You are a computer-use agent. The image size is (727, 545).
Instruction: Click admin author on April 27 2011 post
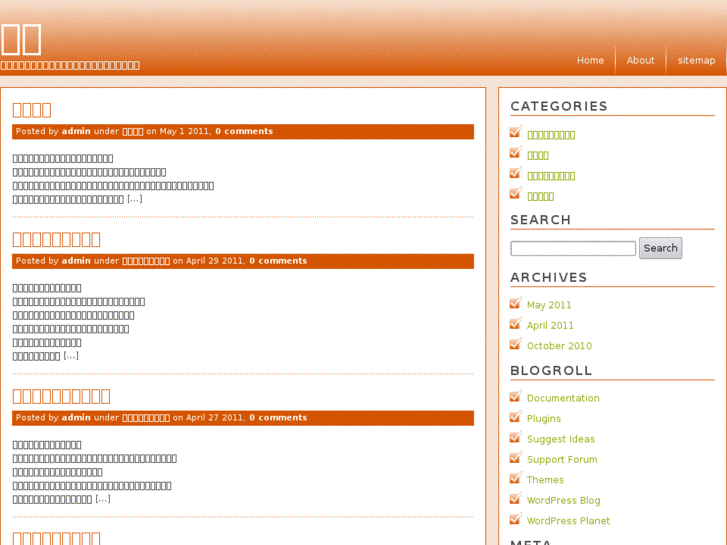pyautogui.click(x=76, y=417)
